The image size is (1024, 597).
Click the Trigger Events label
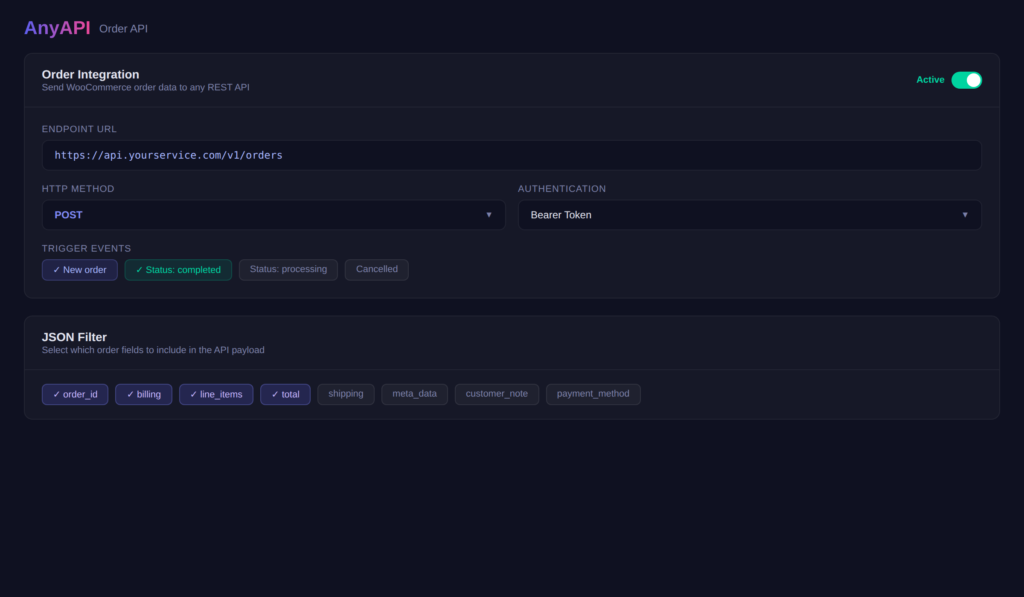click(x=86, y=248)
